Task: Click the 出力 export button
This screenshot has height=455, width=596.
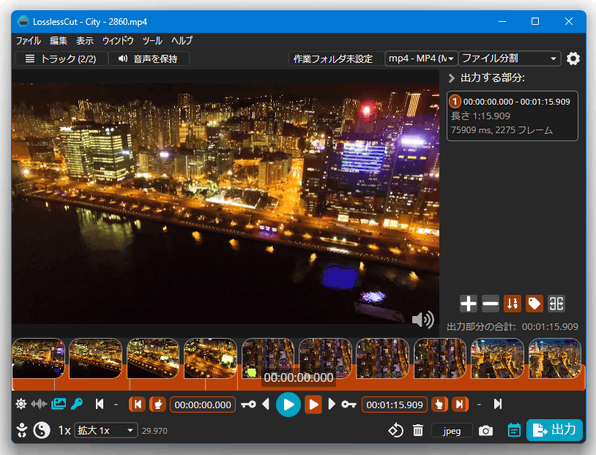Action: point(554,430)
